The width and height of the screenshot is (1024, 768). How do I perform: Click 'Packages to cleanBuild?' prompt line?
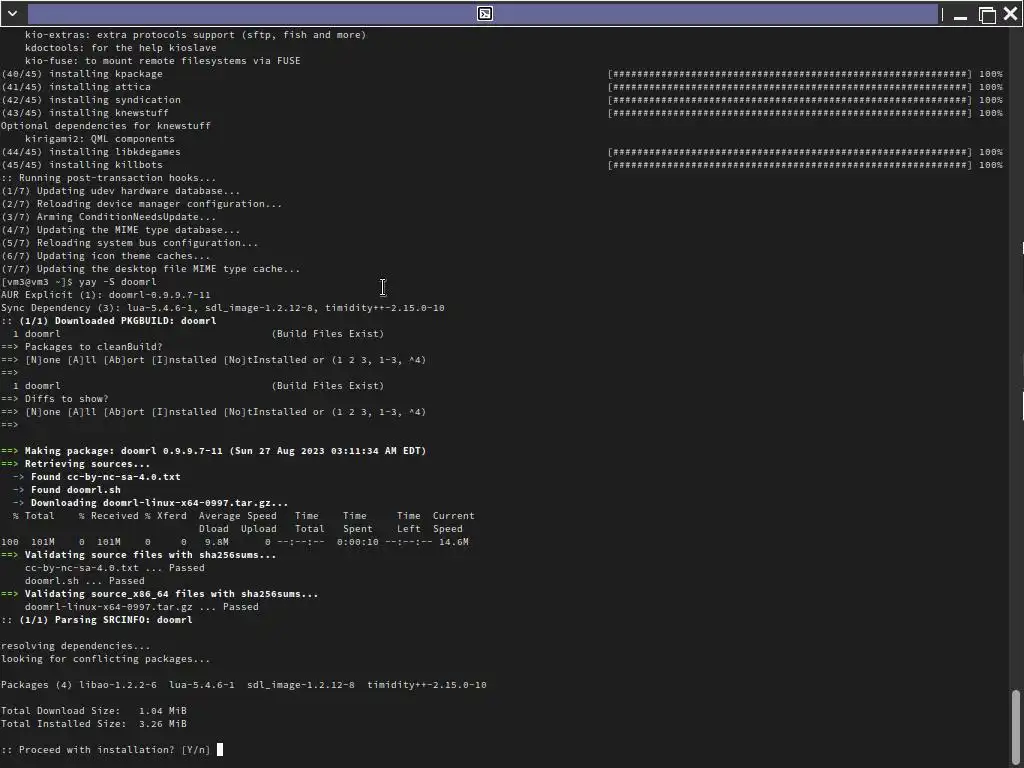(82, 347)
